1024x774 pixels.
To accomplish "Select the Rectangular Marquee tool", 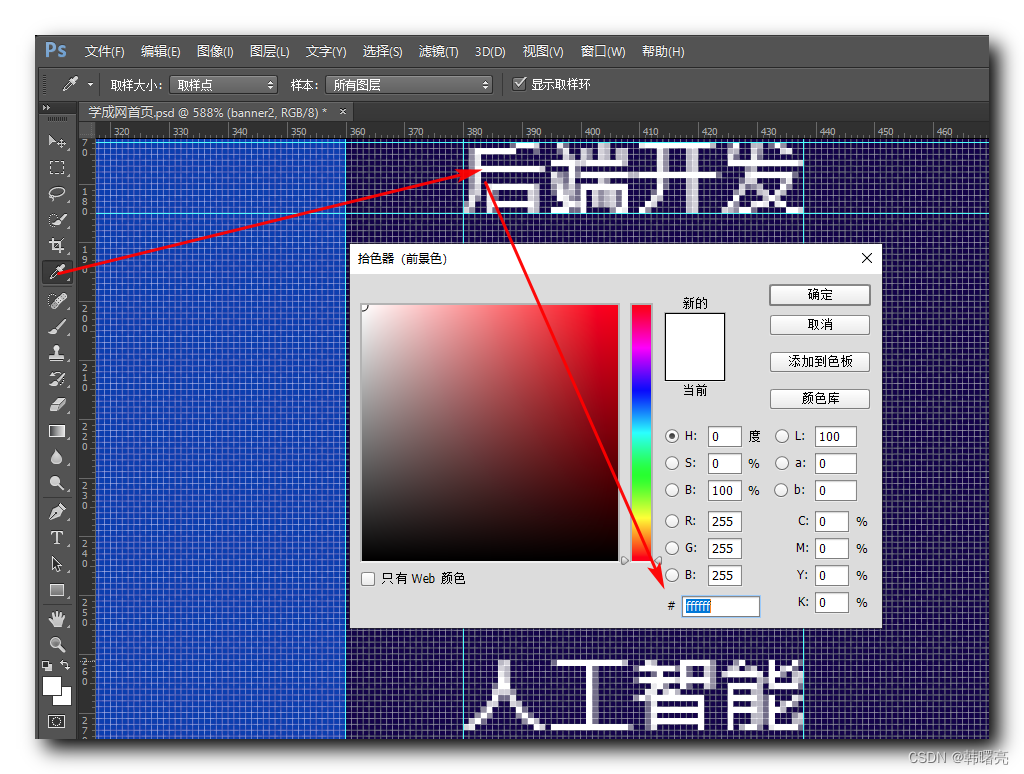I will (57, 168).
